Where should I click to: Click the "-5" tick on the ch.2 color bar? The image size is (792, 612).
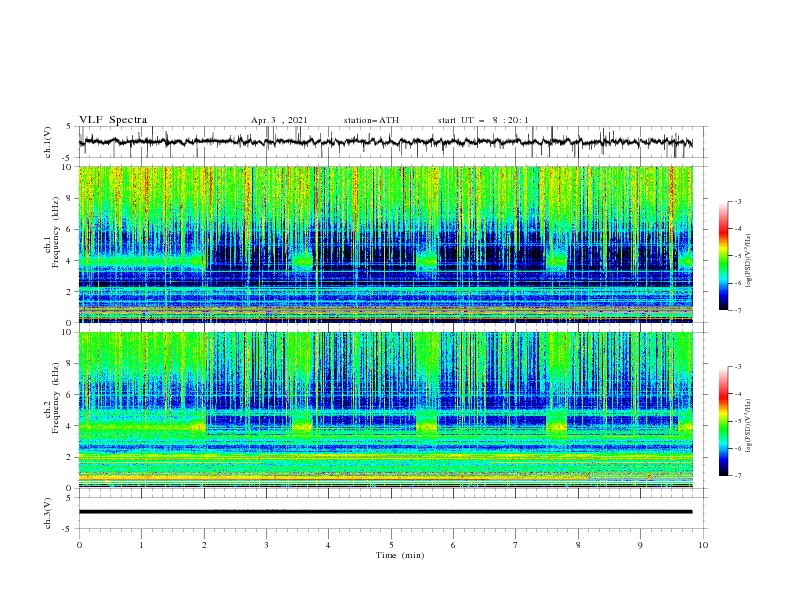[737, 421]
